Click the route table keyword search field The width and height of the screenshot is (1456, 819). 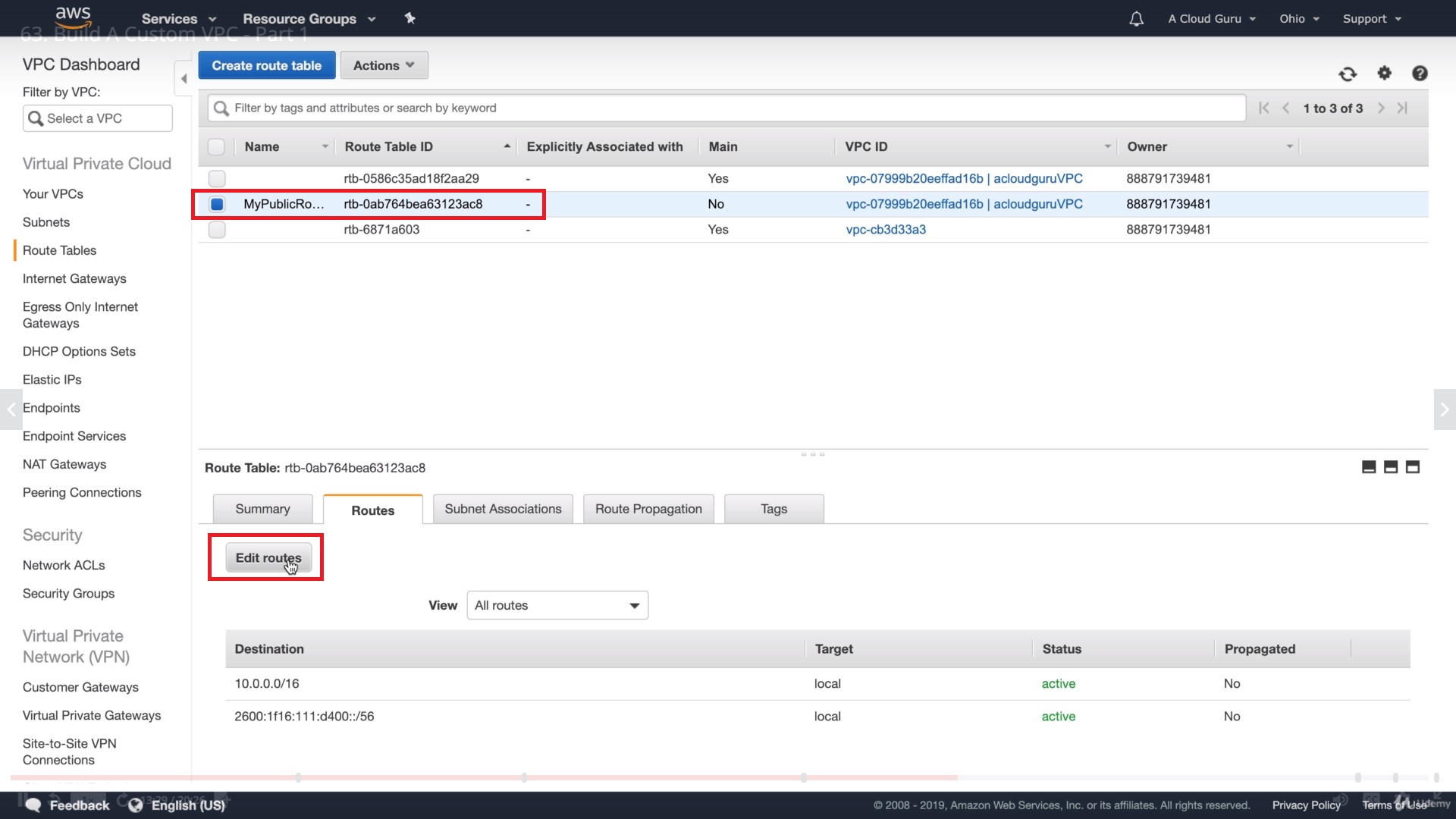tap(726, 108)
